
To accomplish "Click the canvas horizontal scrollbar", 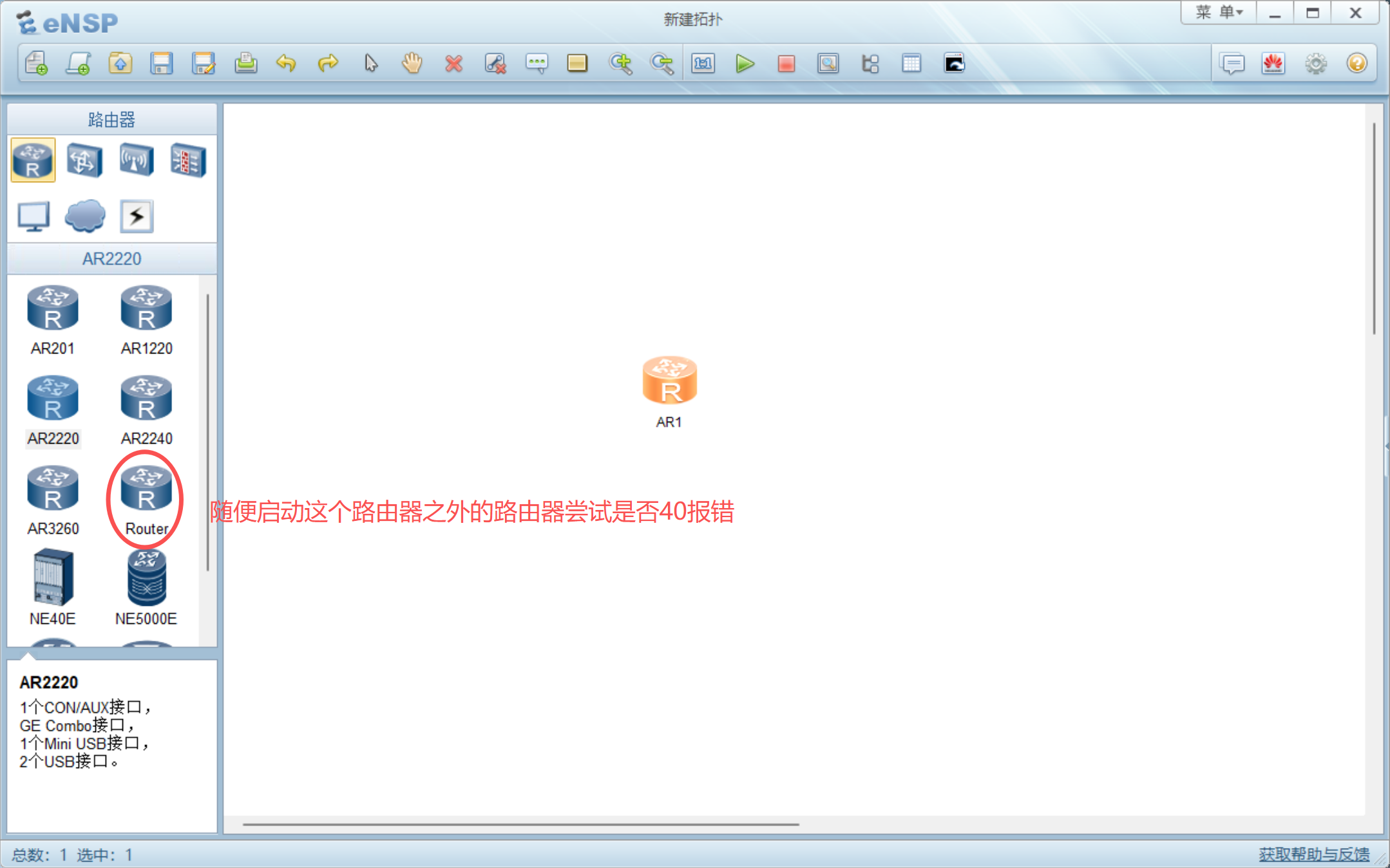I will (x=520, y=824).
